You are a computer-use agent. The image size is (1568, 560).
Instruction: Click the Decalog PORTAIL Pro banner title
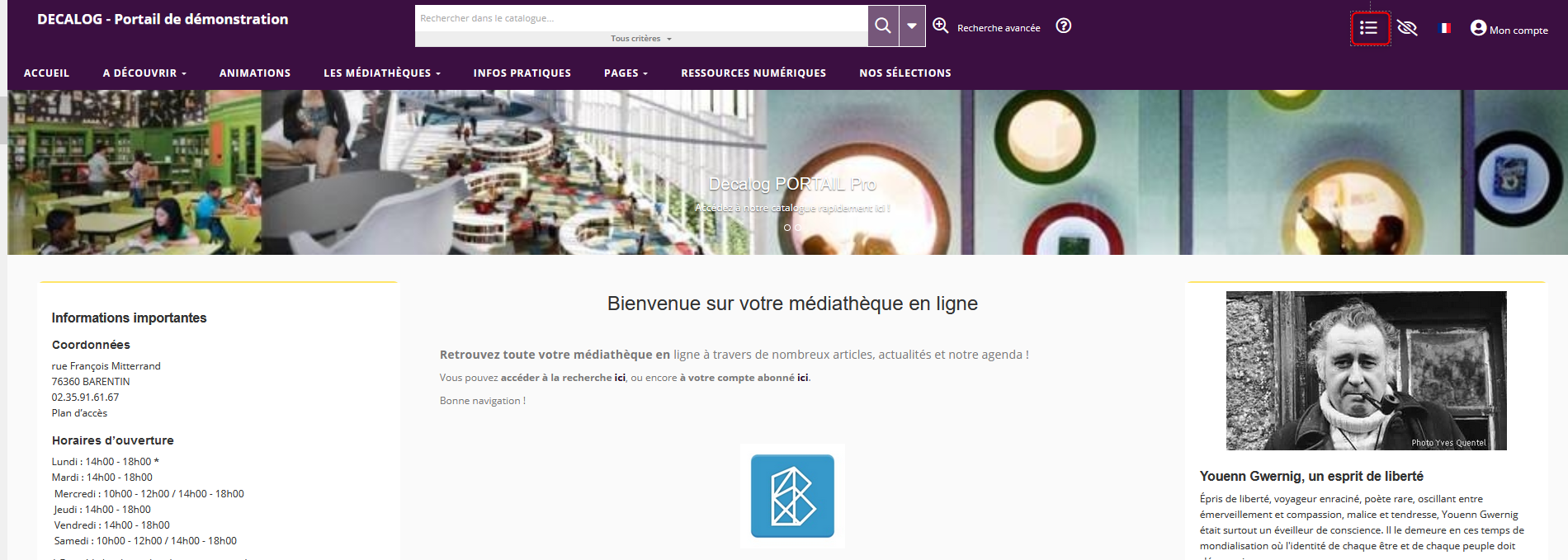pyautogui.click(x=792, y=184)
